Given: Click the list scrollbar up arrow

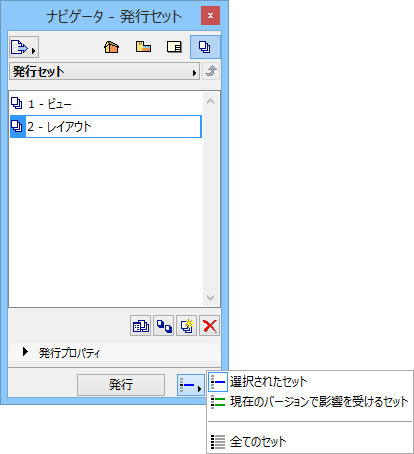Looking at the screenshot, I should 210,101.
